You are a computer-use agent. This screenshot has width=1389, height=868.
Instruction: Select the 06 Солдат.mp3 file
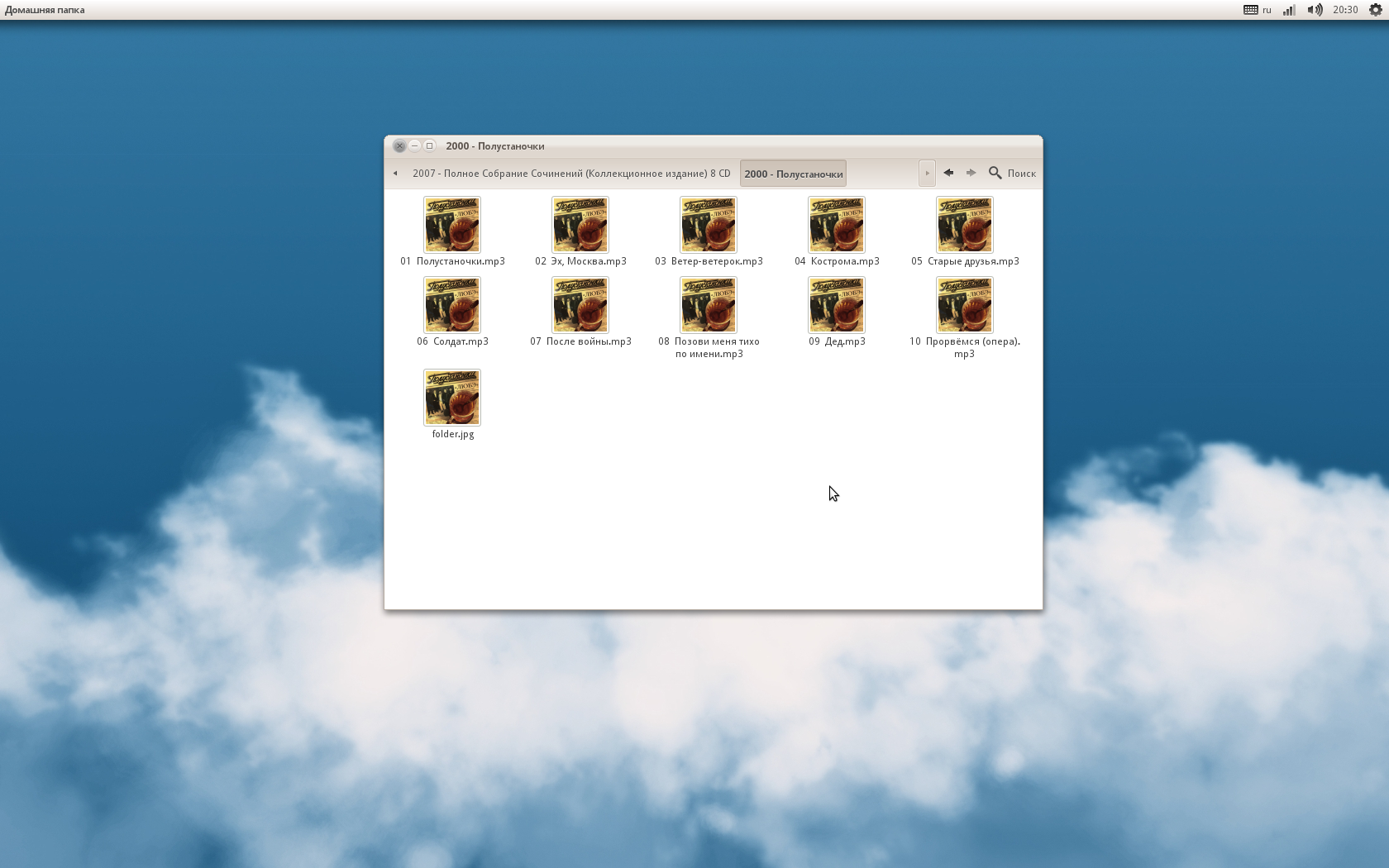click(452, 305)
